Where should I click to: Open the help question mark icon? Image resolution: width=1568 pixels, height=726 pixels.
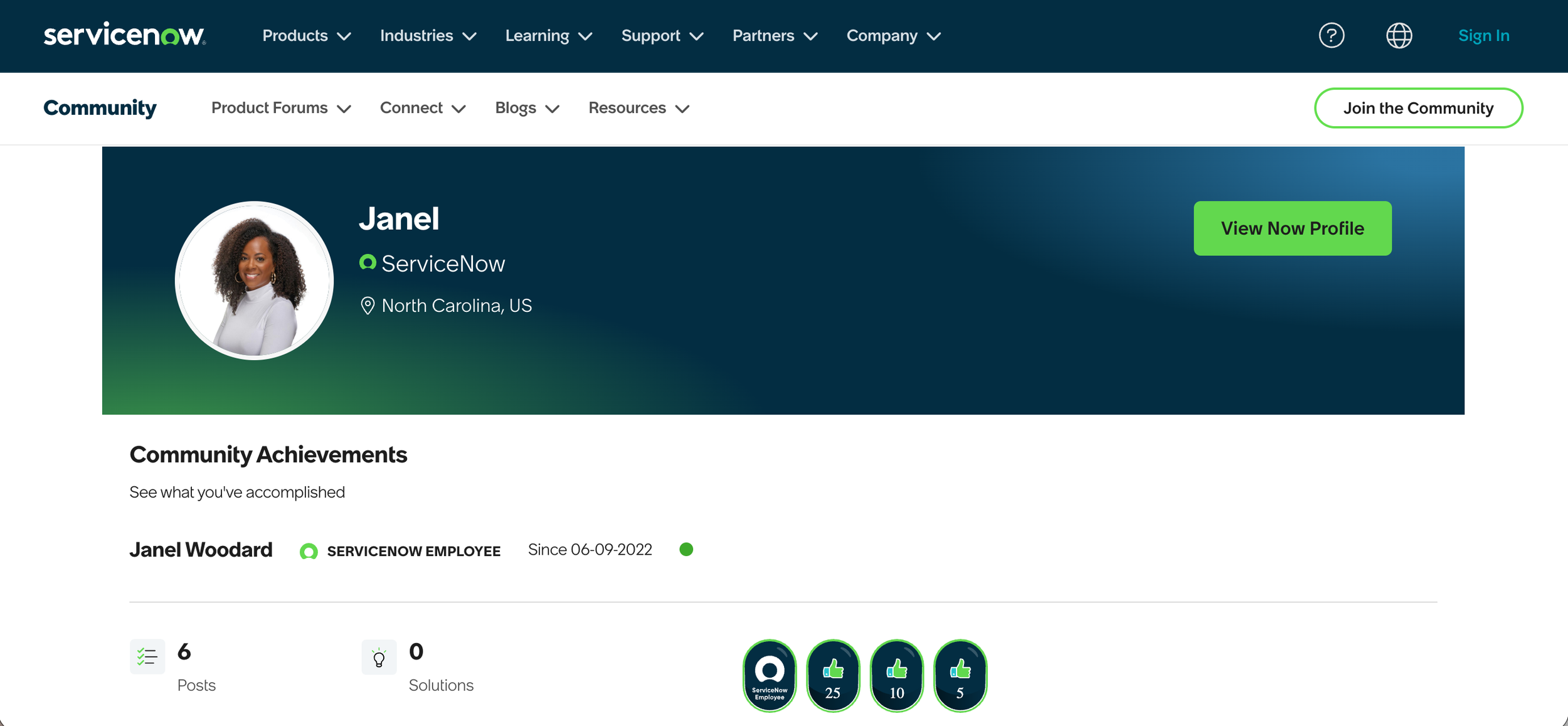pos(1331,35)
